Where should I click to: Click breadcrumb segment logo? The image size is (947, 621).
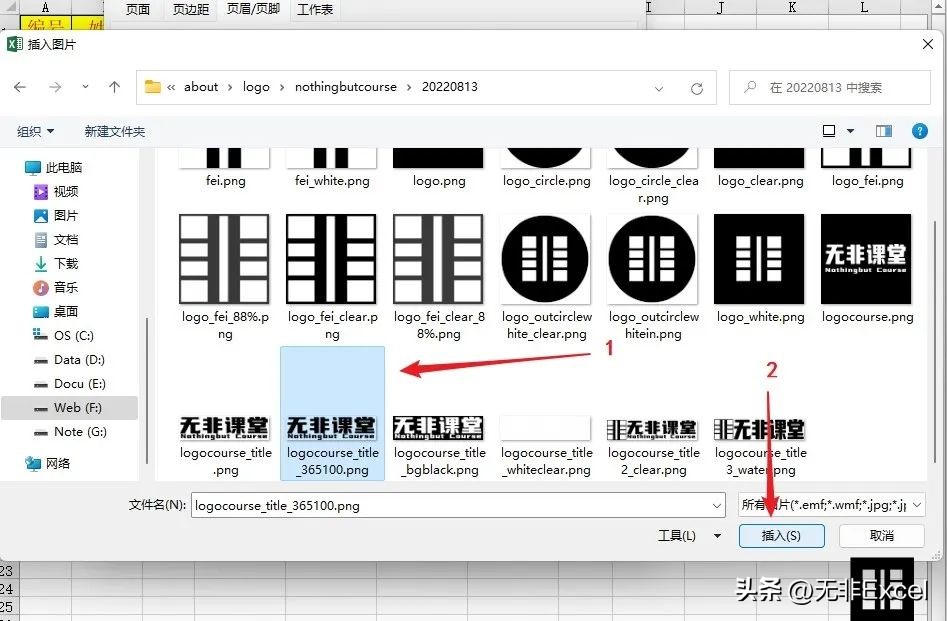tap(256, 87)
